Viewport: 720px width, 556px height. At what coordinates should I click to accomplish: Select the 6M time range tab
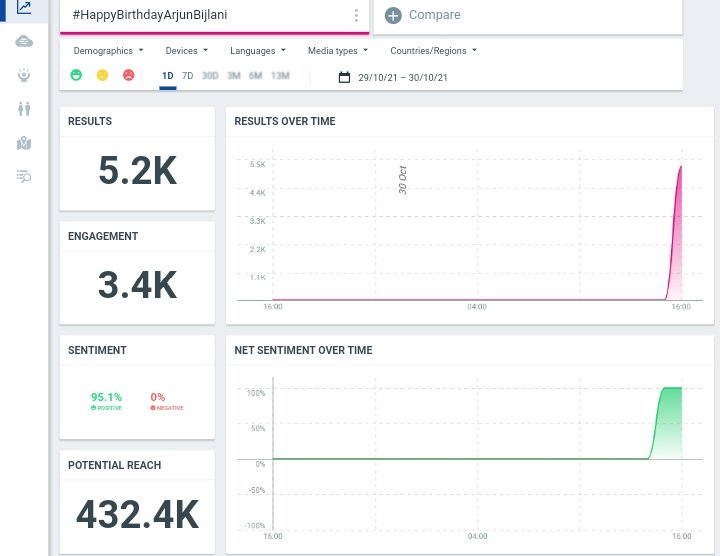pos(255,76)
